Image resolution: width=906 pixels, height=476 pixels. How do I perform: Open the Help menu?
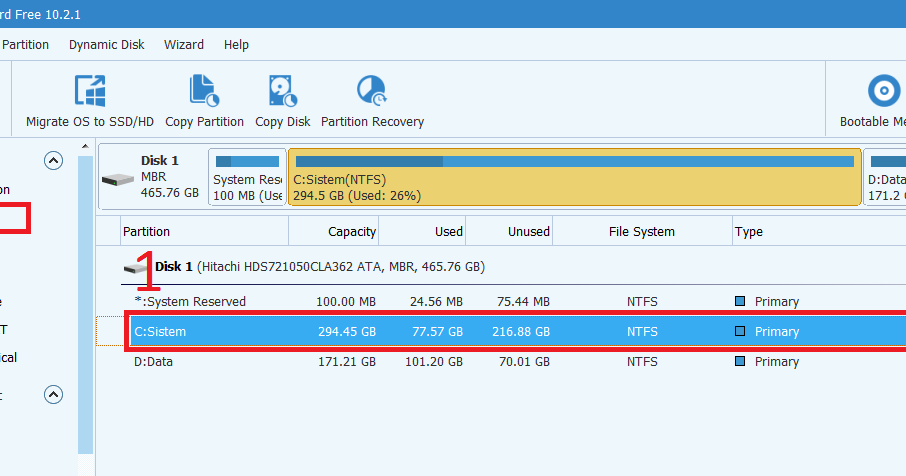tap(236, 45)
